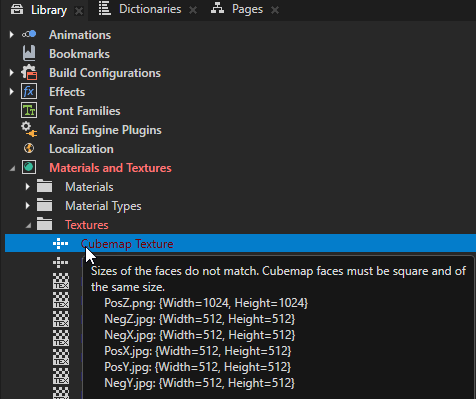Select the red Textures folder label
Image resolution: width=476 pixels, height=399 pixels.
[x=87, y=225]
